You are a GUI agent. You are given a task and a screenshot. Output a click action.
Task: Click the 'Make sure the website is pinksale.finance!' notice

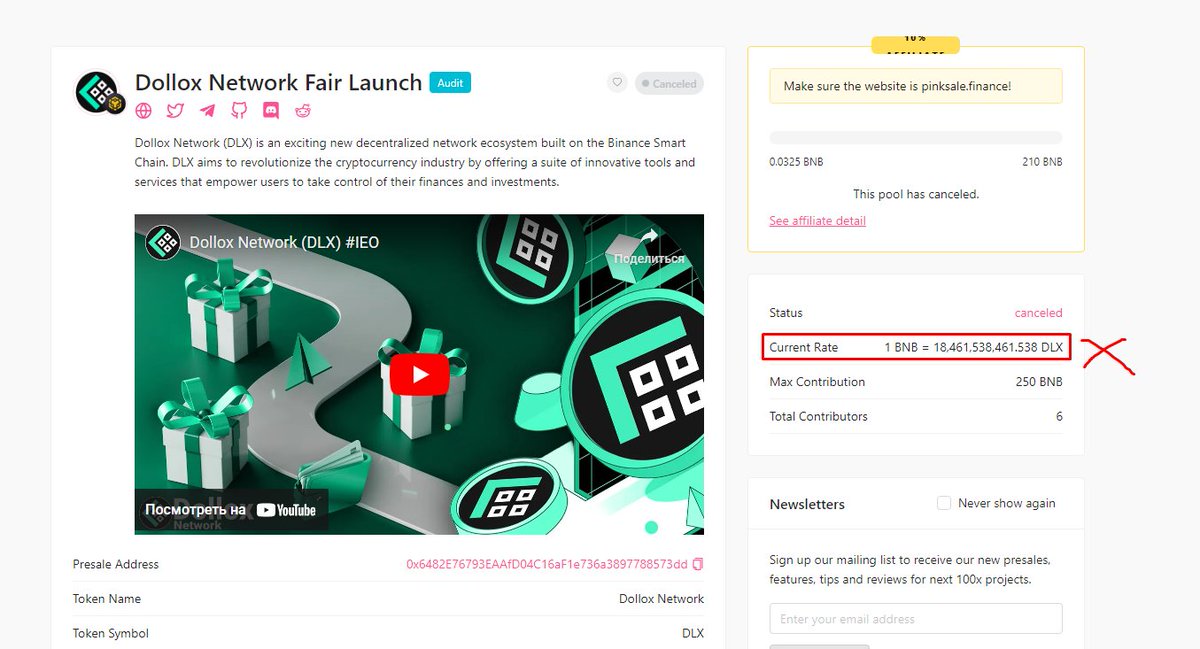tap(916, 86)
